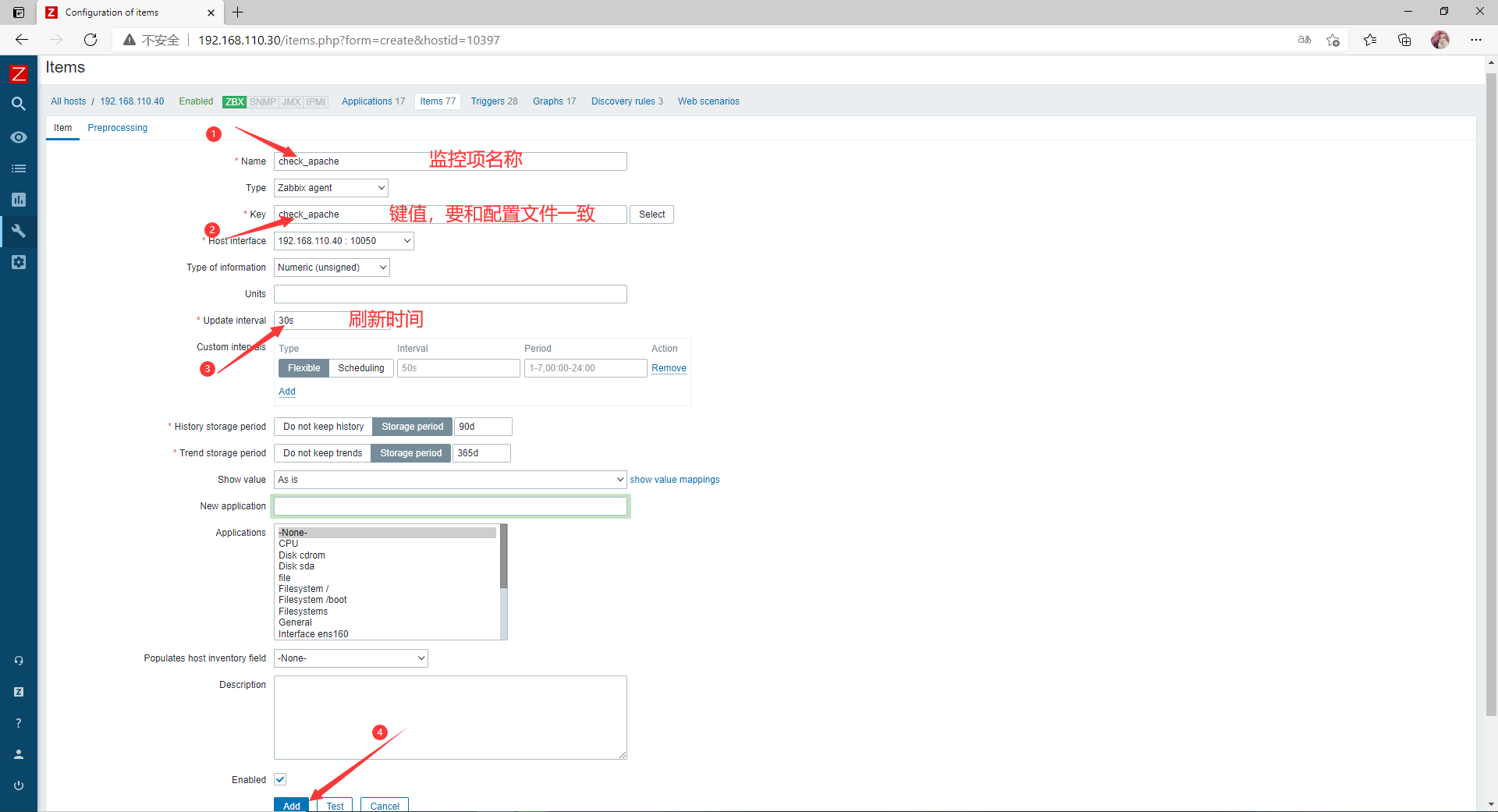Click show value mappings link
Screen dimensions: 1498x812
coord(675,480)
